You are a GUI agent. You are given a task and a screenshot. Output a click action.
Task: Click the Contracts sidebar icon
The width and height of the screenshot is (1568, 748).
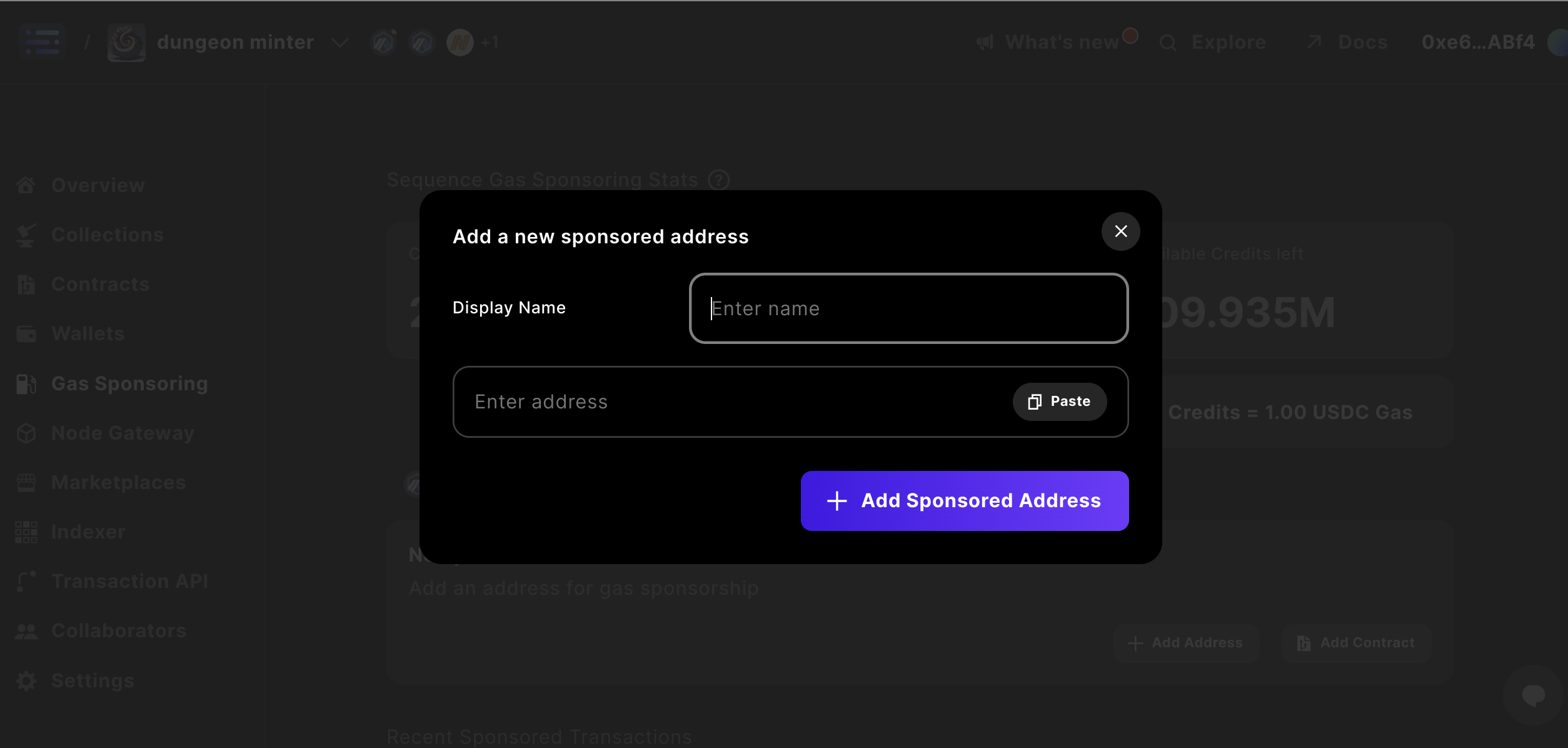(26, 284)
